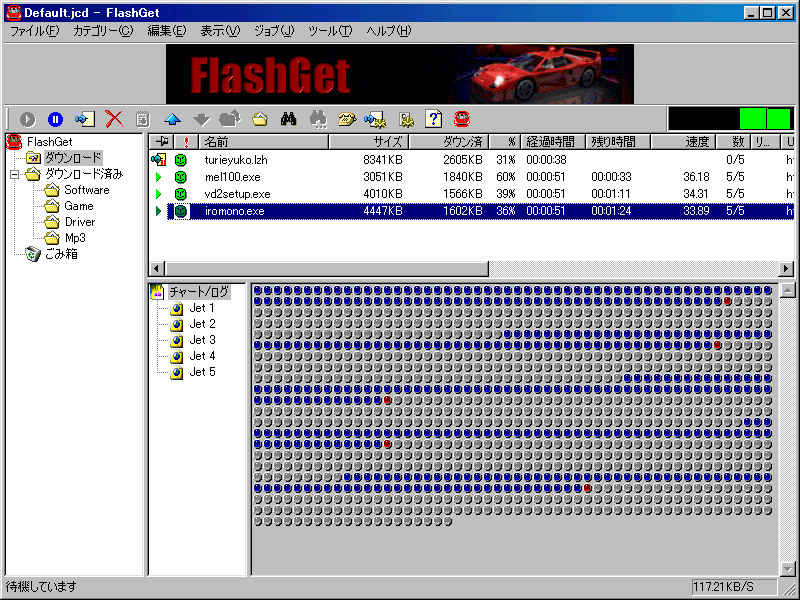
Task: Click the left arrow of the horizontal scrollbar
Action: tap(157, 268)
